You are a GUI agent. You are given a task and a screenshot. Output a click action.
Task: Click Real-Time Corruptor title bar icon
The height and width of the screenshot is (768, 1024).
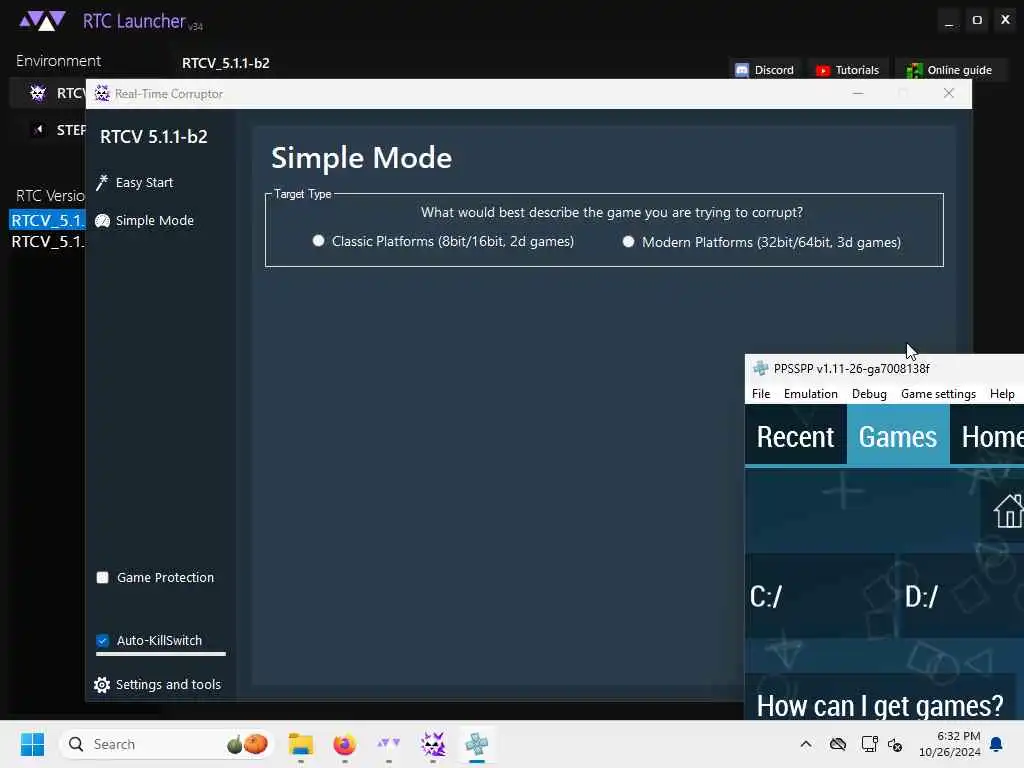click(102, 93)
